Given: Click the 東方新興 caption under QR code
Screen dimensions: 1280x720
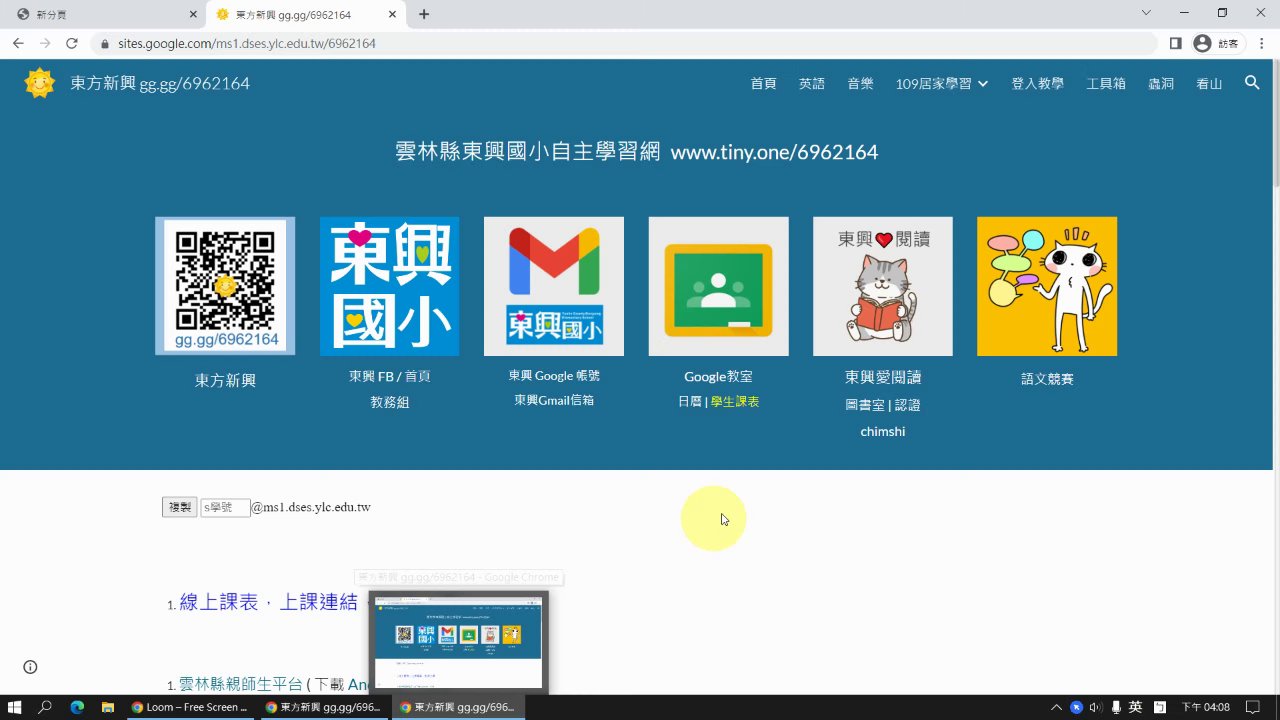Looking at the screenshot, I should [225, 380].
